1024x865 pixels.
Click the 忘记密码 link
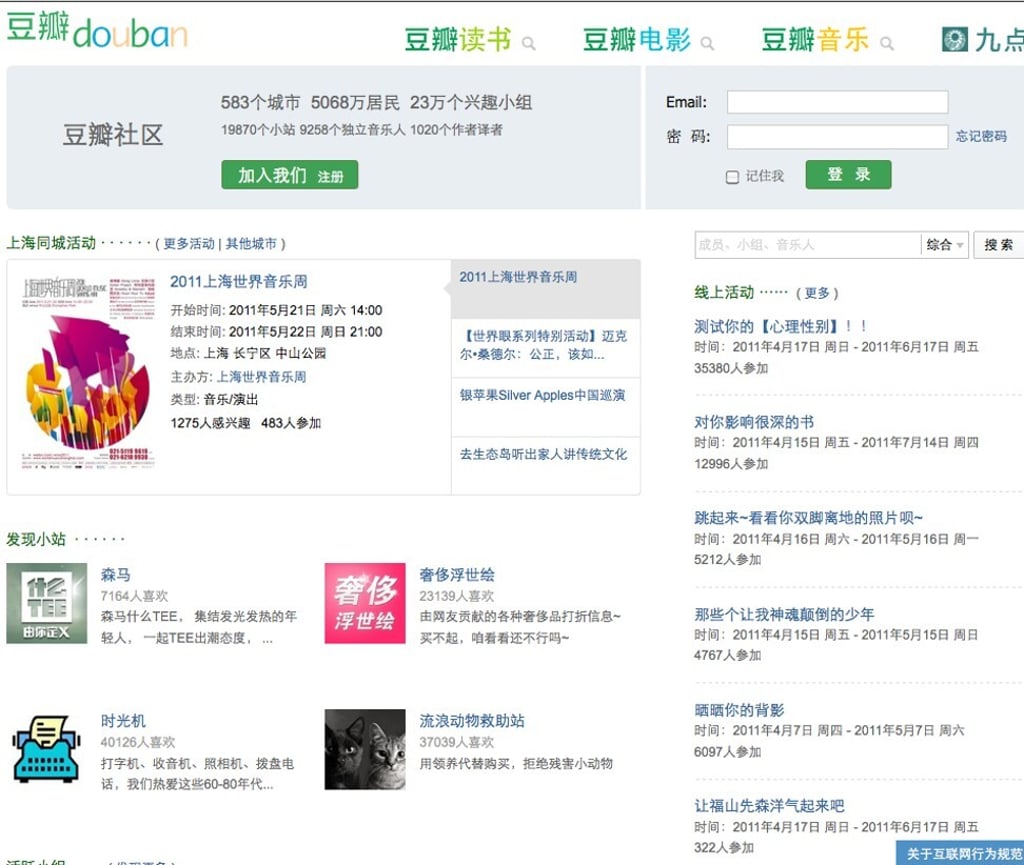coord(981,136)
